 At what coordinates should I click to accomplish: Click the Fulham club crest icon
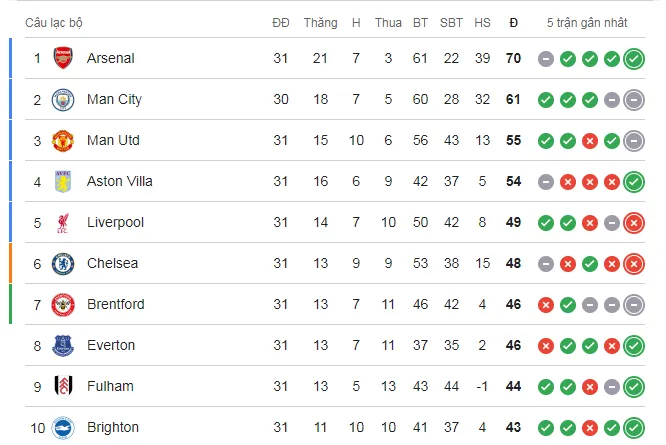[64, 386]
